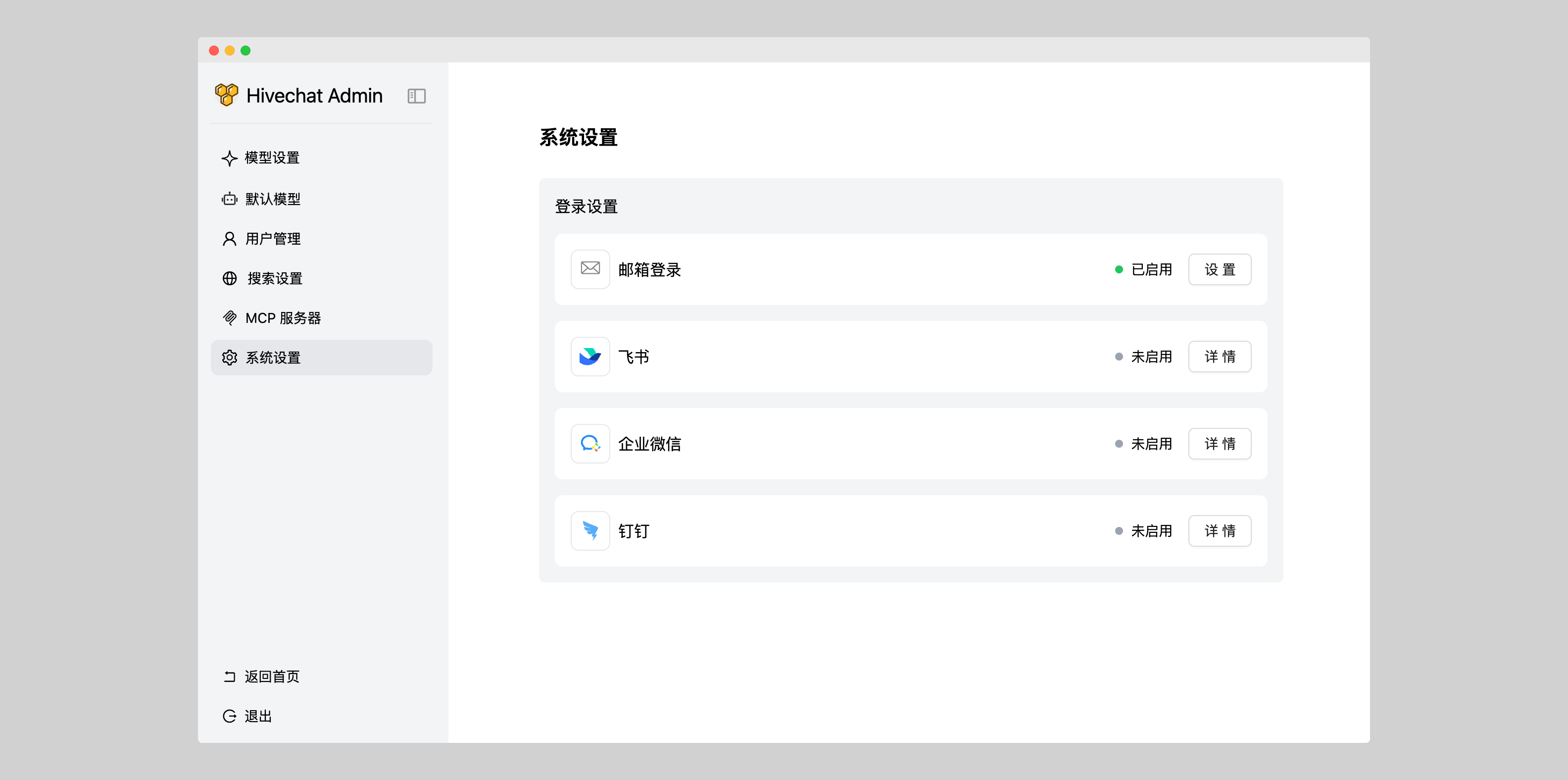Click the Hivechat honeycomb logo
Image resolution: width=1568 pixels, height=780 pixels.
[226, 95]
